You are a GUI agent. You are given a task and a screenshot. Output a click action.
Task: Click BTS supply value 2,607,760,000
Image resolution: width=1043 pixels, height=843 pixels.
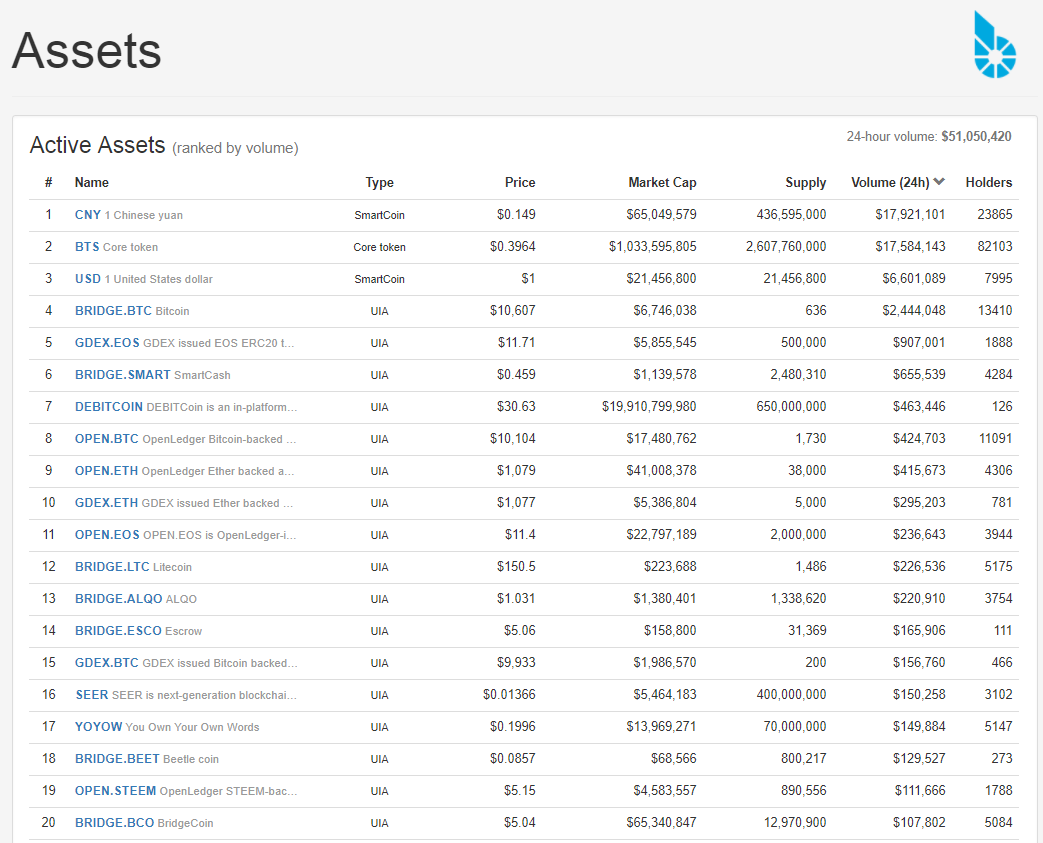[786, 246]
